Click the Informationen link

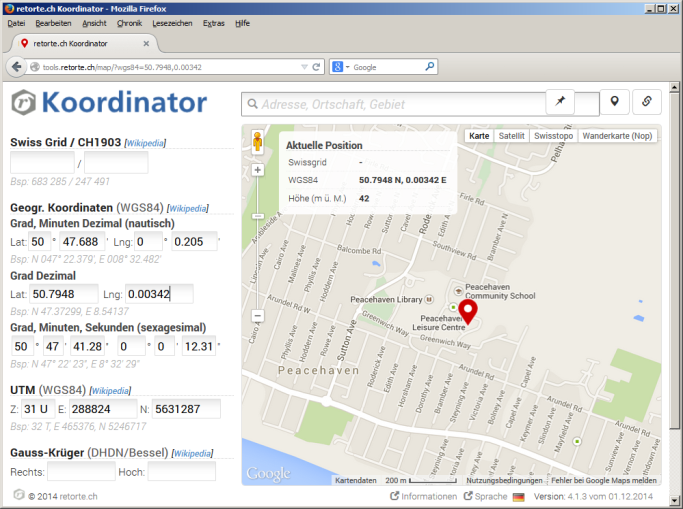click(x=424, y=496)
